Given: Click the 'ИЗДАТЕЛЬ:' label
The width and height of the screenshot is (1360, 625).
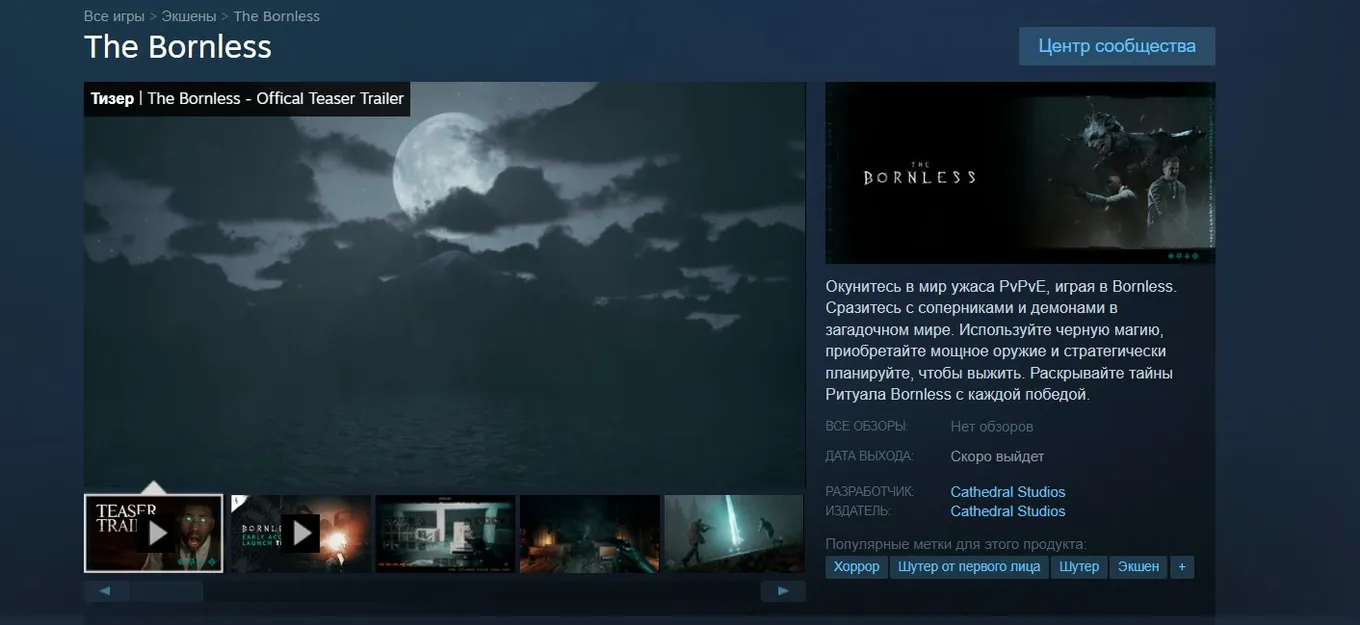Looking at the screenshot, I should (x=858, y=511).
